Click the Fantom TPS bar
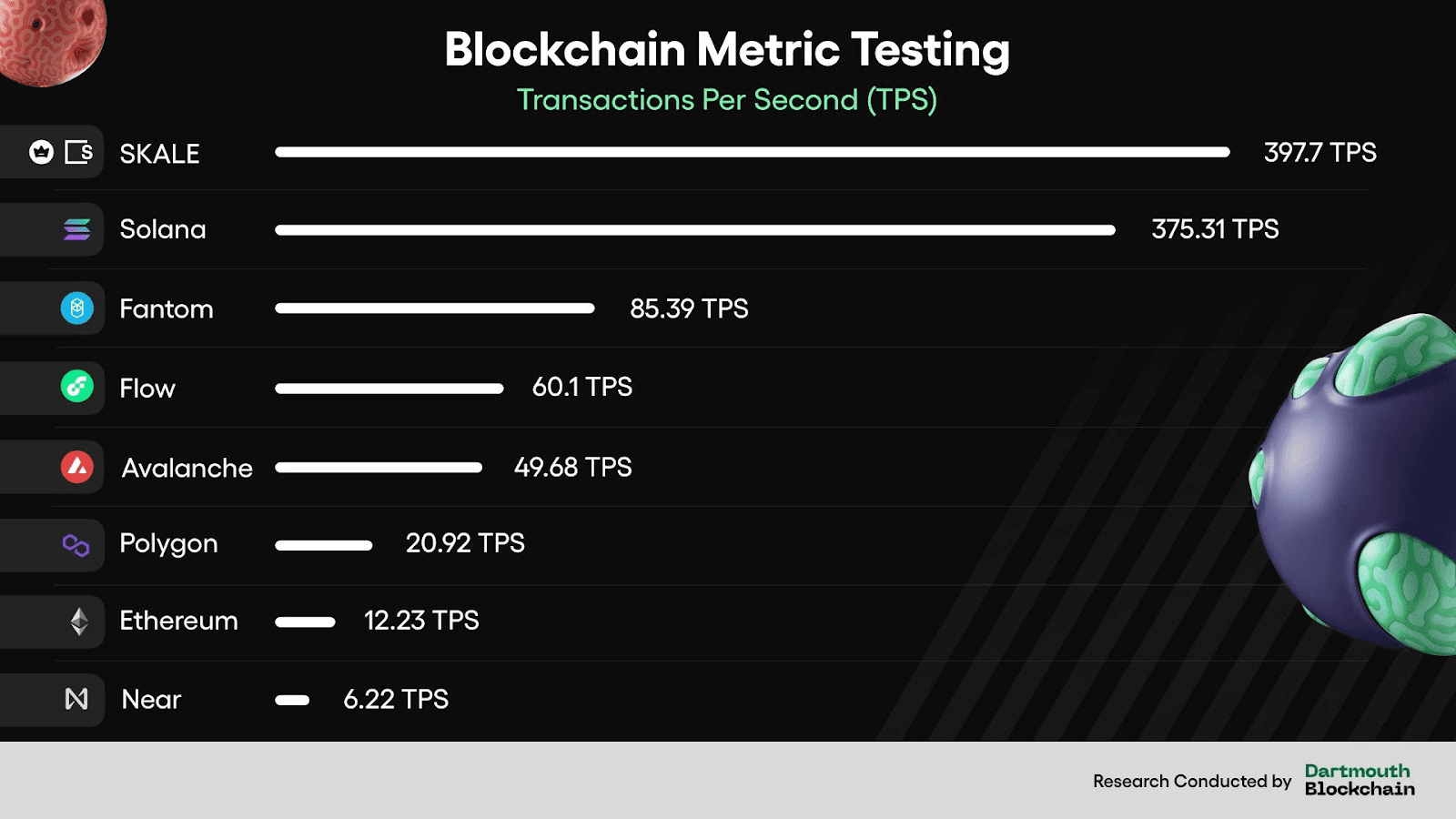This screenshot has height=819, width=1456. pyautogui.click(x=435, y=308)
